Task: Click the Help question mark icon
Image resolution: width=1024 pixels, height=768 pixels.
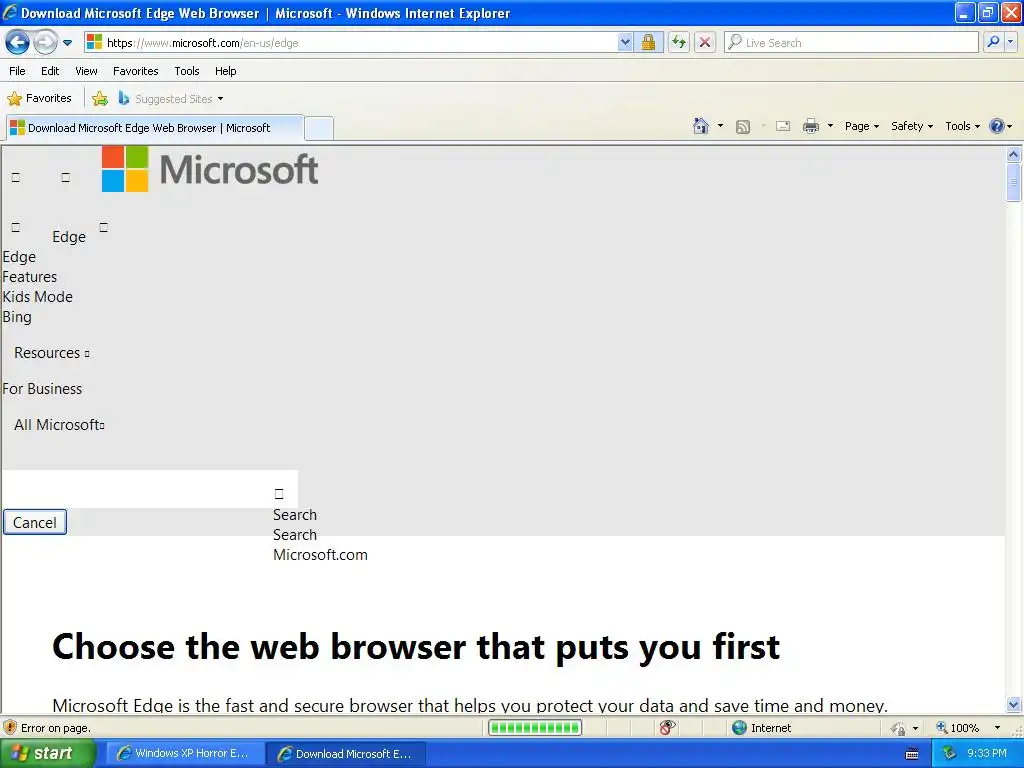Action: point(997,126)
